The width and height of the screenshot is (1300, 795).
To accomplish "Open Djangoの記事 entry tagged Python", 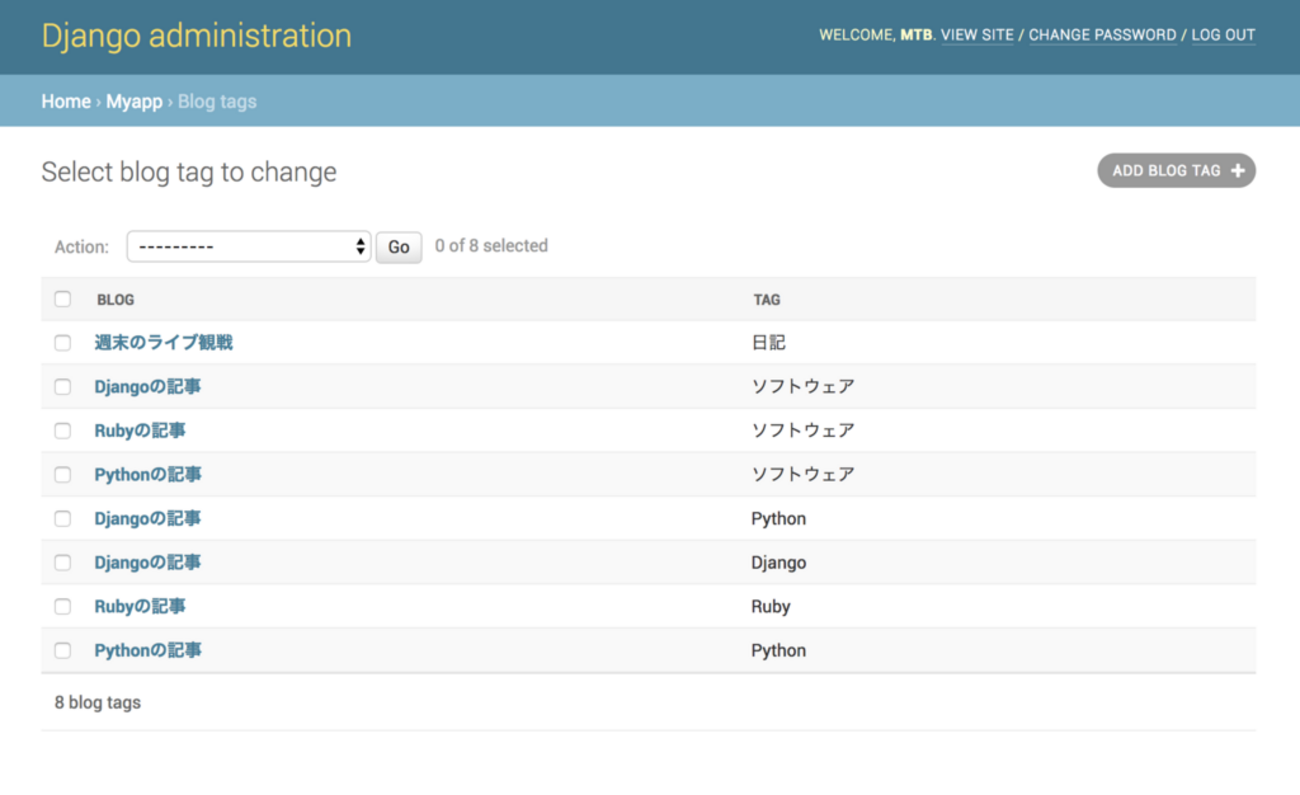I will tap(147, 519).
